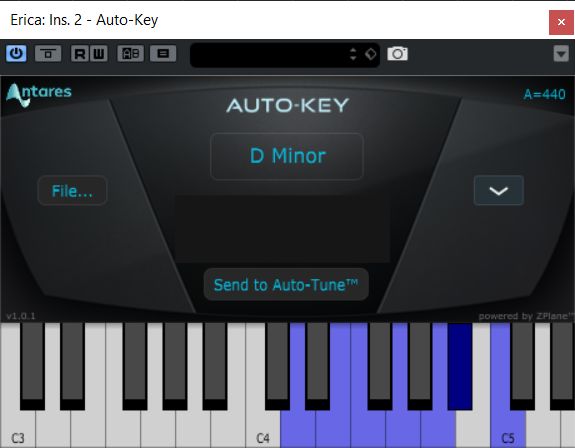Image resolution: width=575 pixels, height=448 pixels.
Task: Click the copy settings icon beside A/B
Action: coord(163,54)
